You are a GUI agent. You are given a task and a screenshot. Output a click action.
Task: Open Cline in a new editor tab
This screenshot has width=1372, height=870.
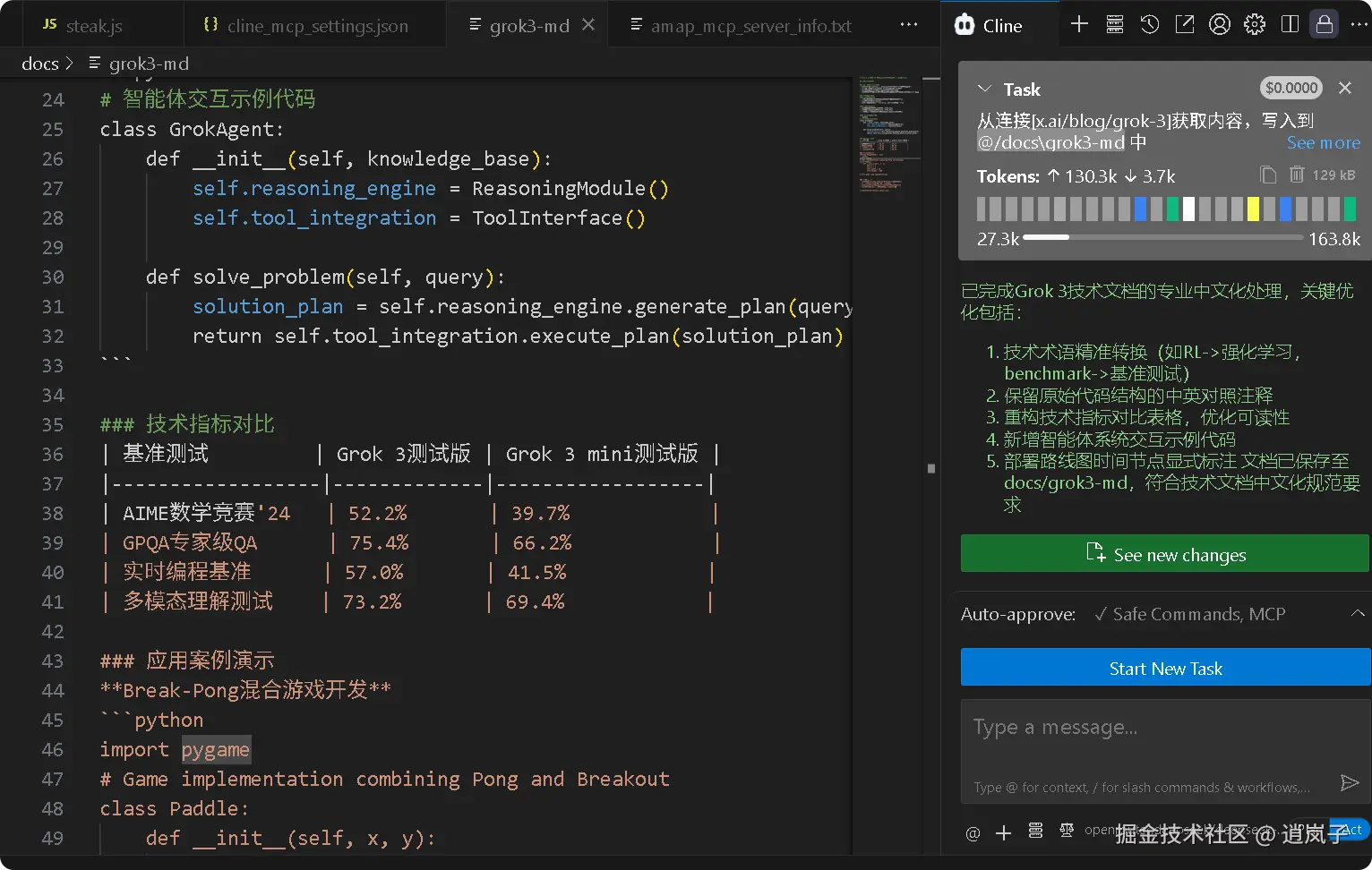point(1185,25)
